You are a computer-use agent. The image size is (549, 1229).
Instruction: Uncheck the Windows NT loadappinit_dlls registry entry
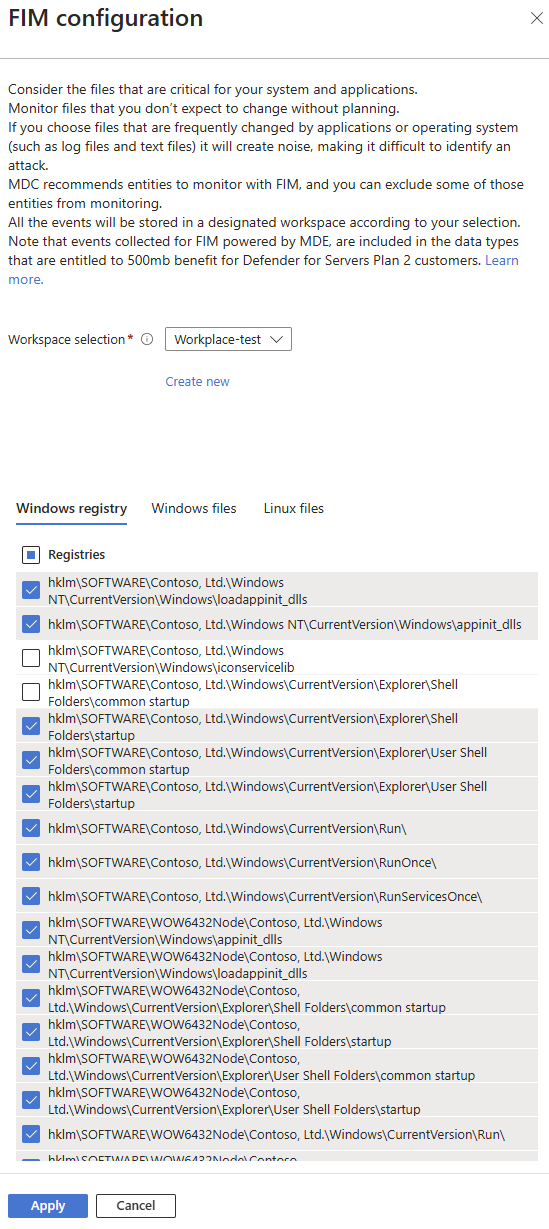click(30, 591)
